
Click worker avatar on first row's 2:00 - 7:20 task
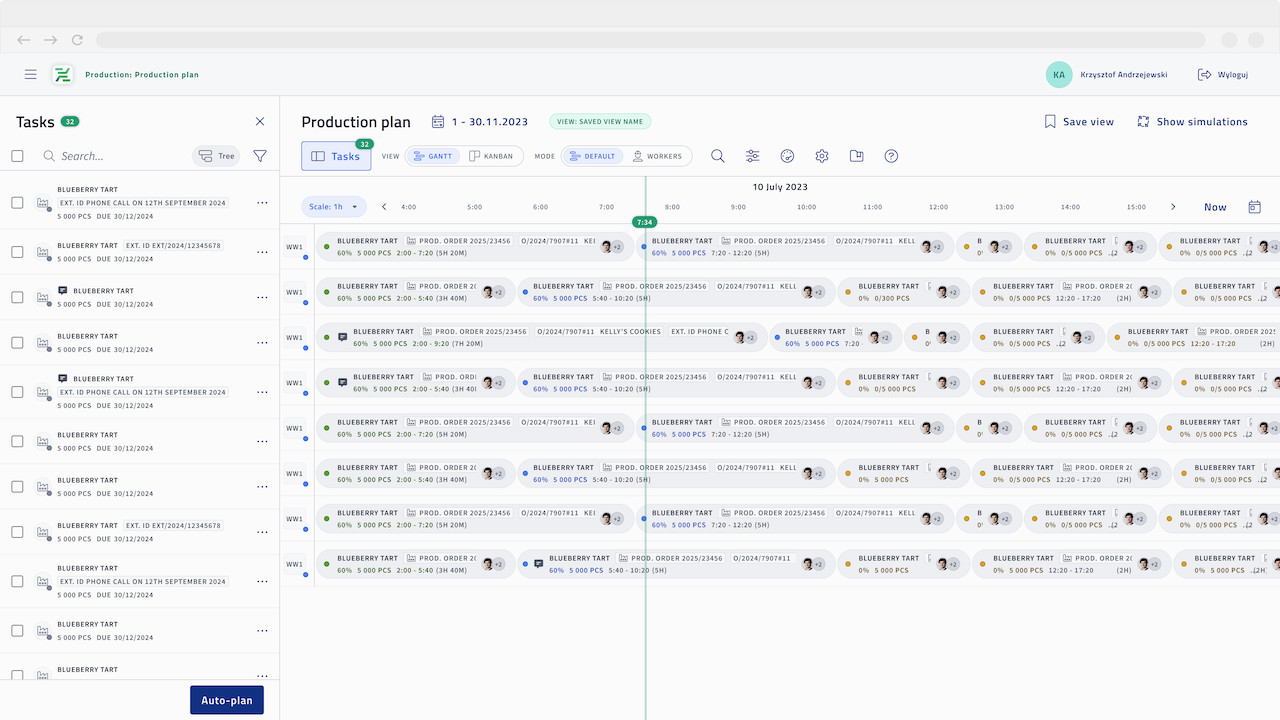coord(606,246)
